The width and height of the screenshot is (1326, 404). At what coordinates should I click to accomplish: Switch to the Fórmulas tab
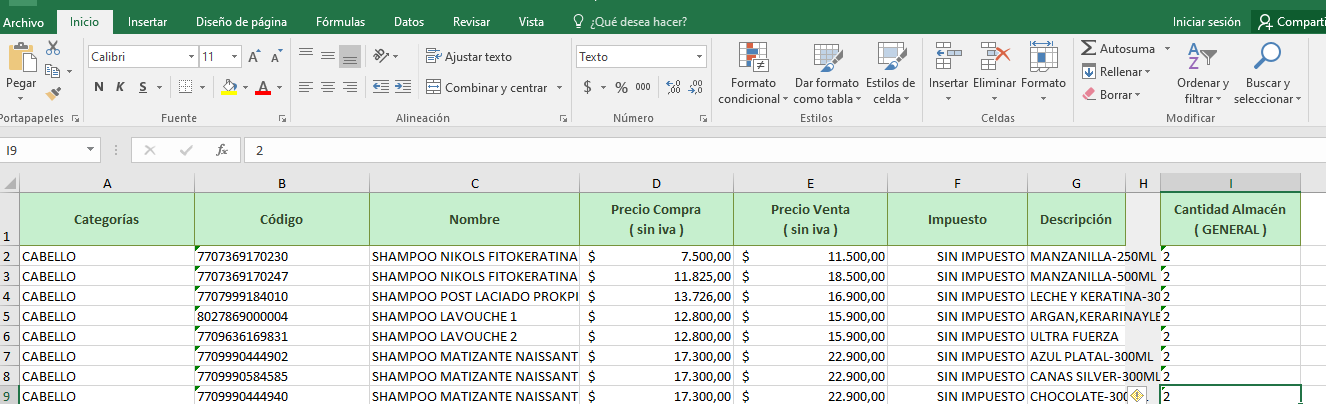pyautogui.click(x=340, y=22)
